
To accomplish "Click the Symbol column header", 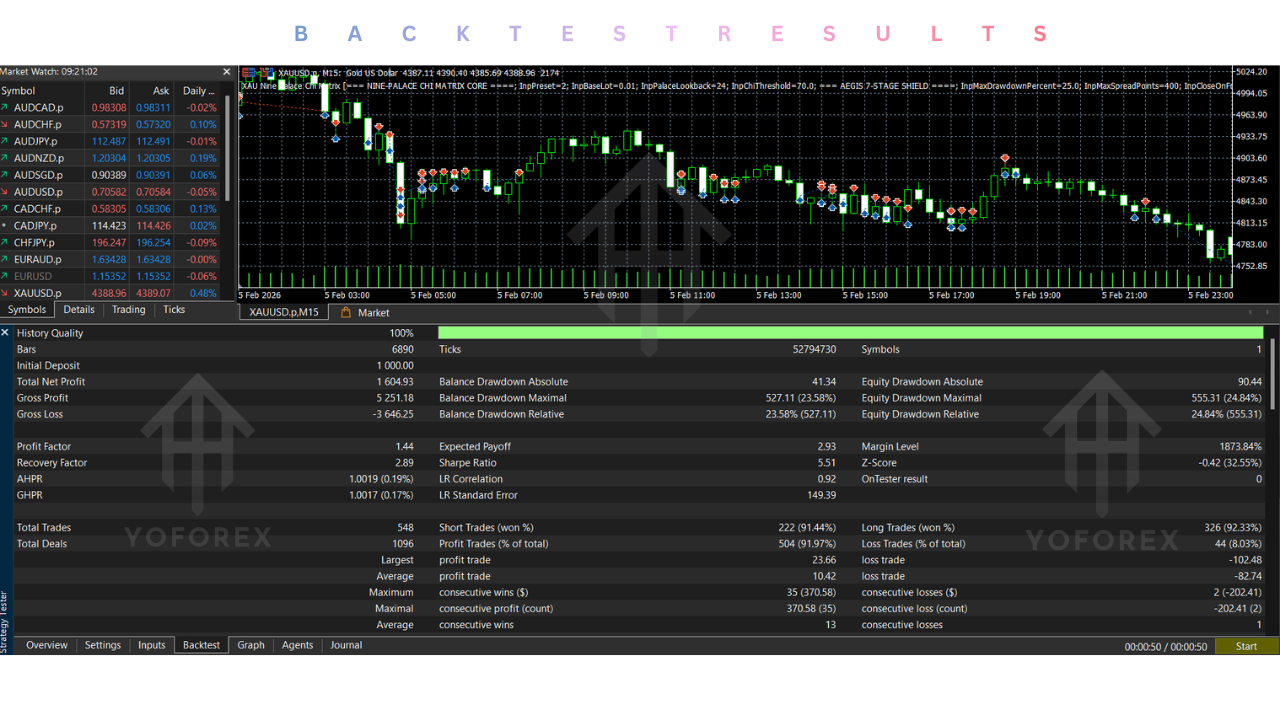I will pyautogui.click(x=18, y=91).
